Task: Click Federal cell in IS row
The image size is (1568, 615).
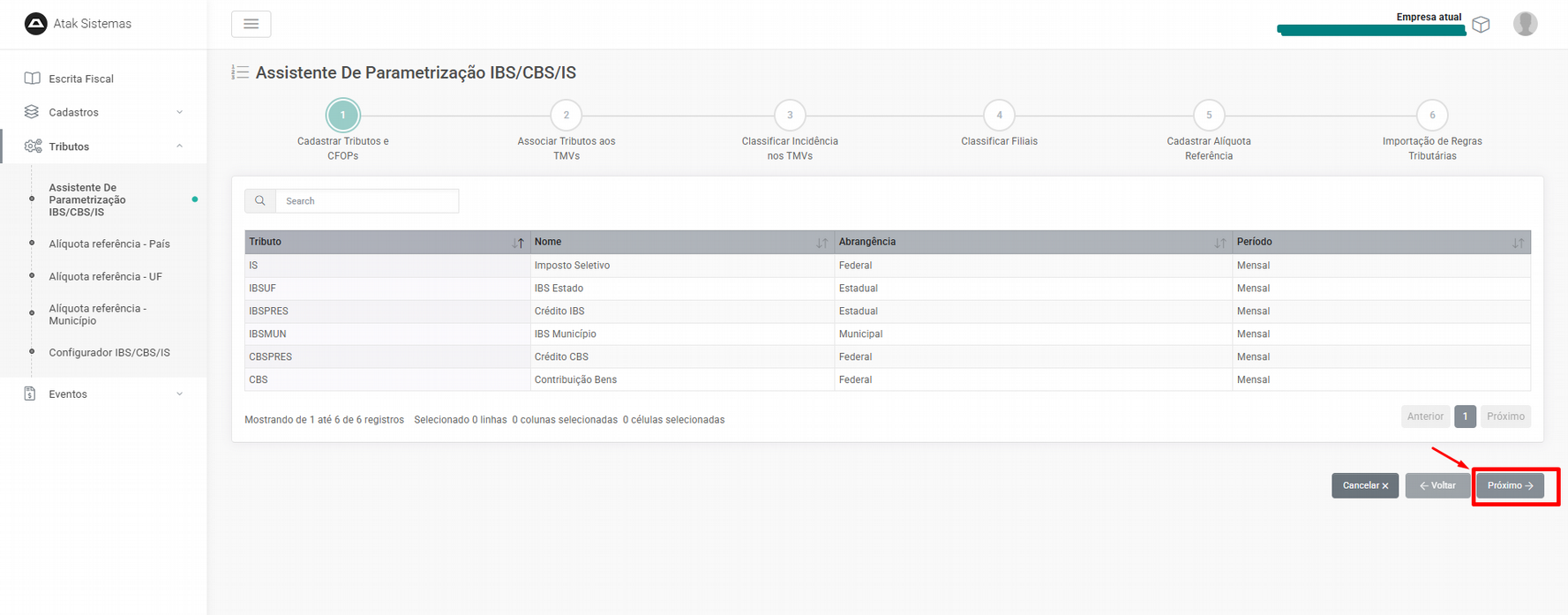Action: tap(1033, 266)
